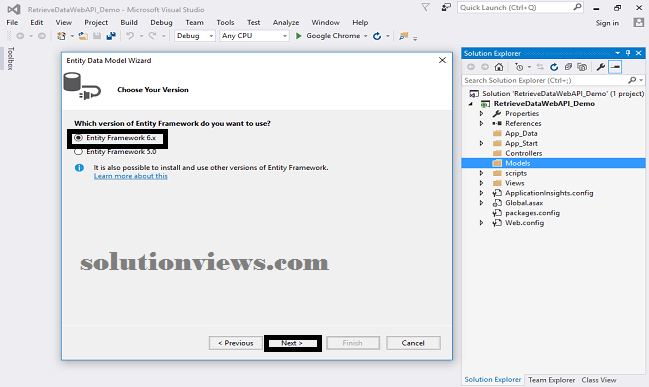Open the Tools menu
649x387 pixels.
pos(225,22)
